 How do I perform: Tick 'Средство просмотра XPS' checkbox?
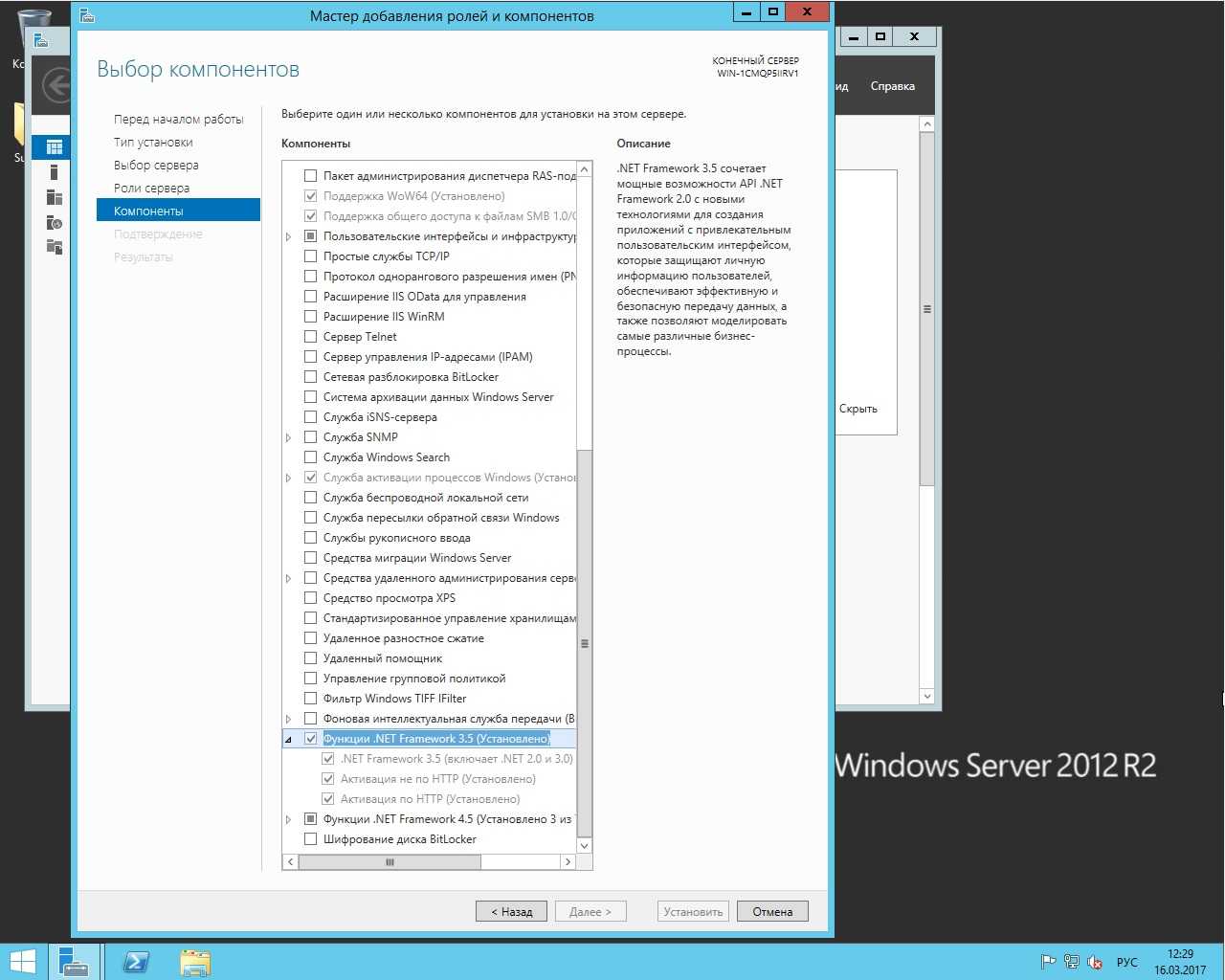pos(310,598)
